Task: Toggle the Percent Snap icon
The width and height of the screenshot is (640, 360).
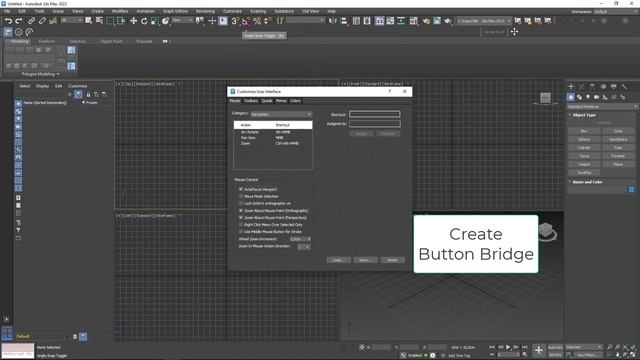Action: (257, 21)
